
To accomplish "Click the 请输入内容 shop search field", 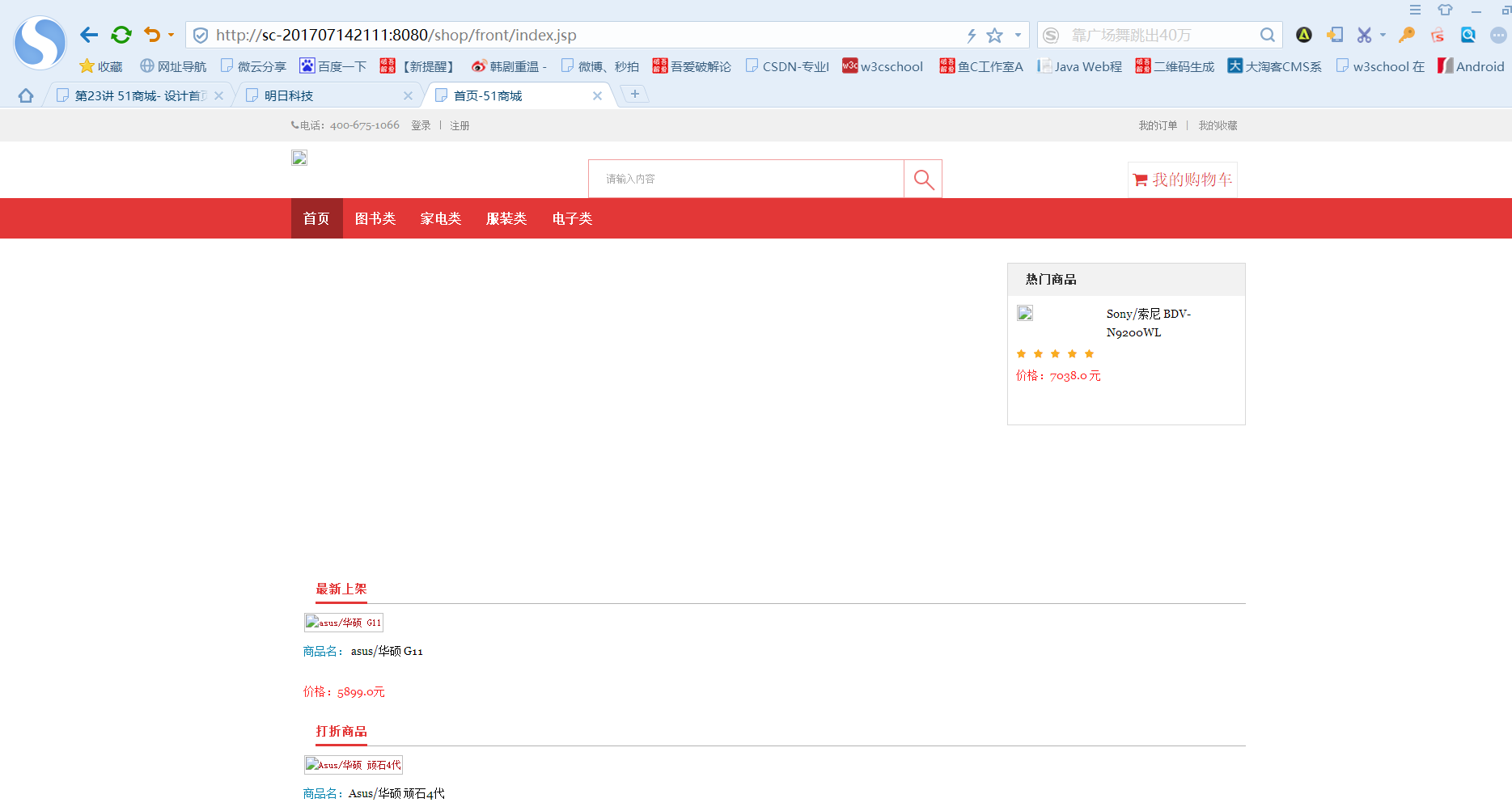I will 746,179.
